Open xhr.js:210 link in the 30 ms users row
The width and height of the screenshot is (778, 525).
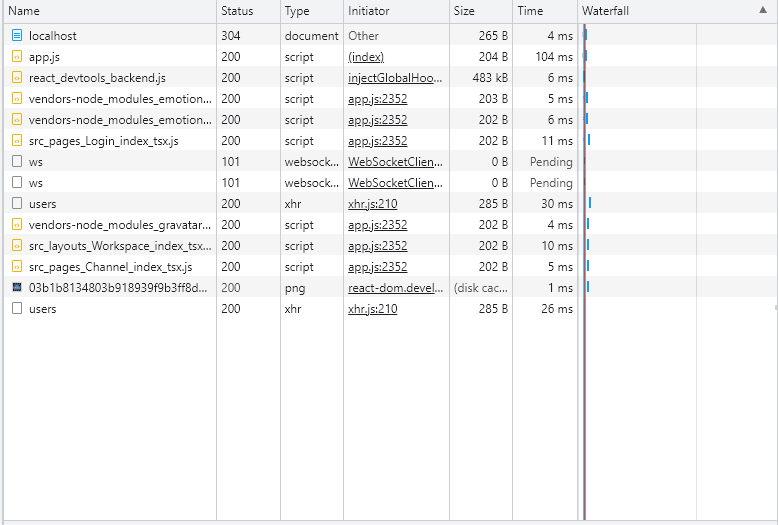pyautogui.click(x=373, y=204)
